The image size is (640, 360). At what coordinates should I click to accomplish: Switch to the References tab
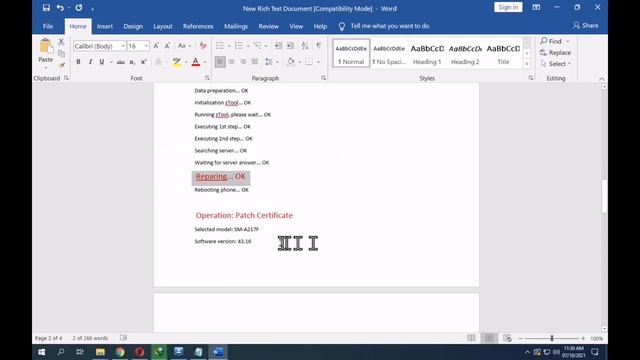(198, 26)
